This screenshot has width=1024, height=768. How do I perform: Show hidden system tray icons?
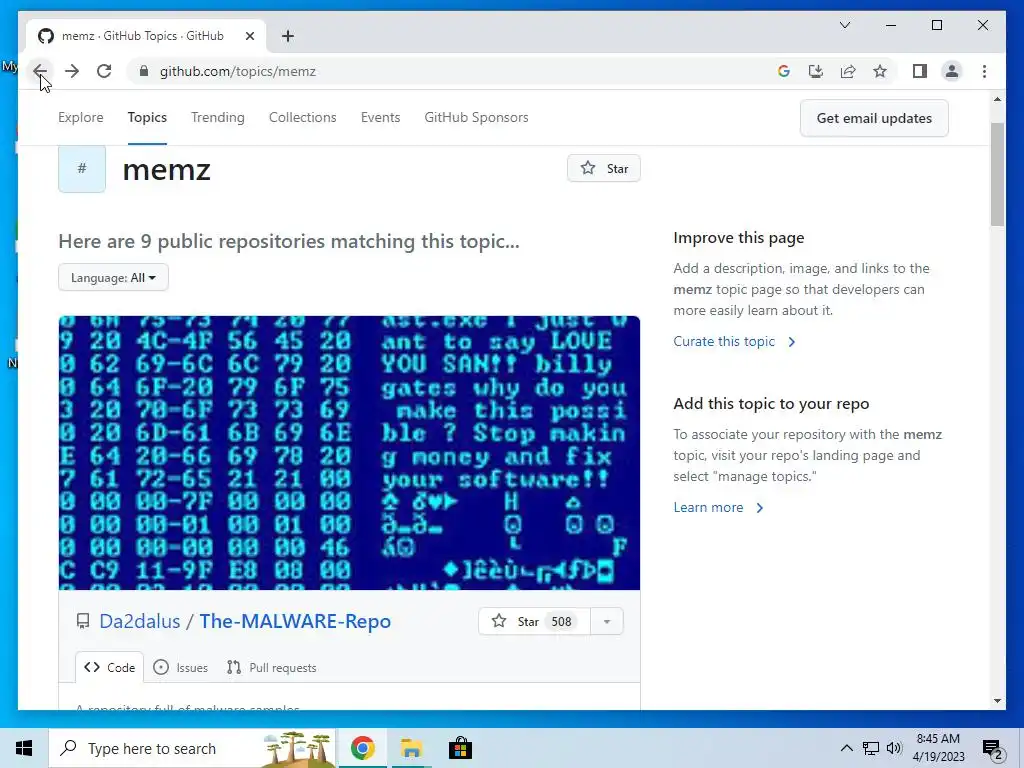846,748
